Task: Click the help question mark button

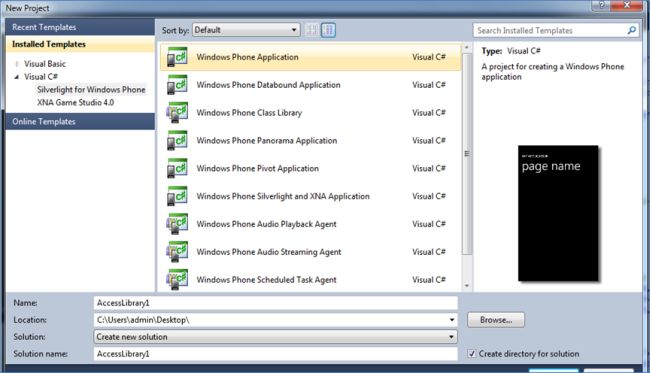Action: [601, 5]
